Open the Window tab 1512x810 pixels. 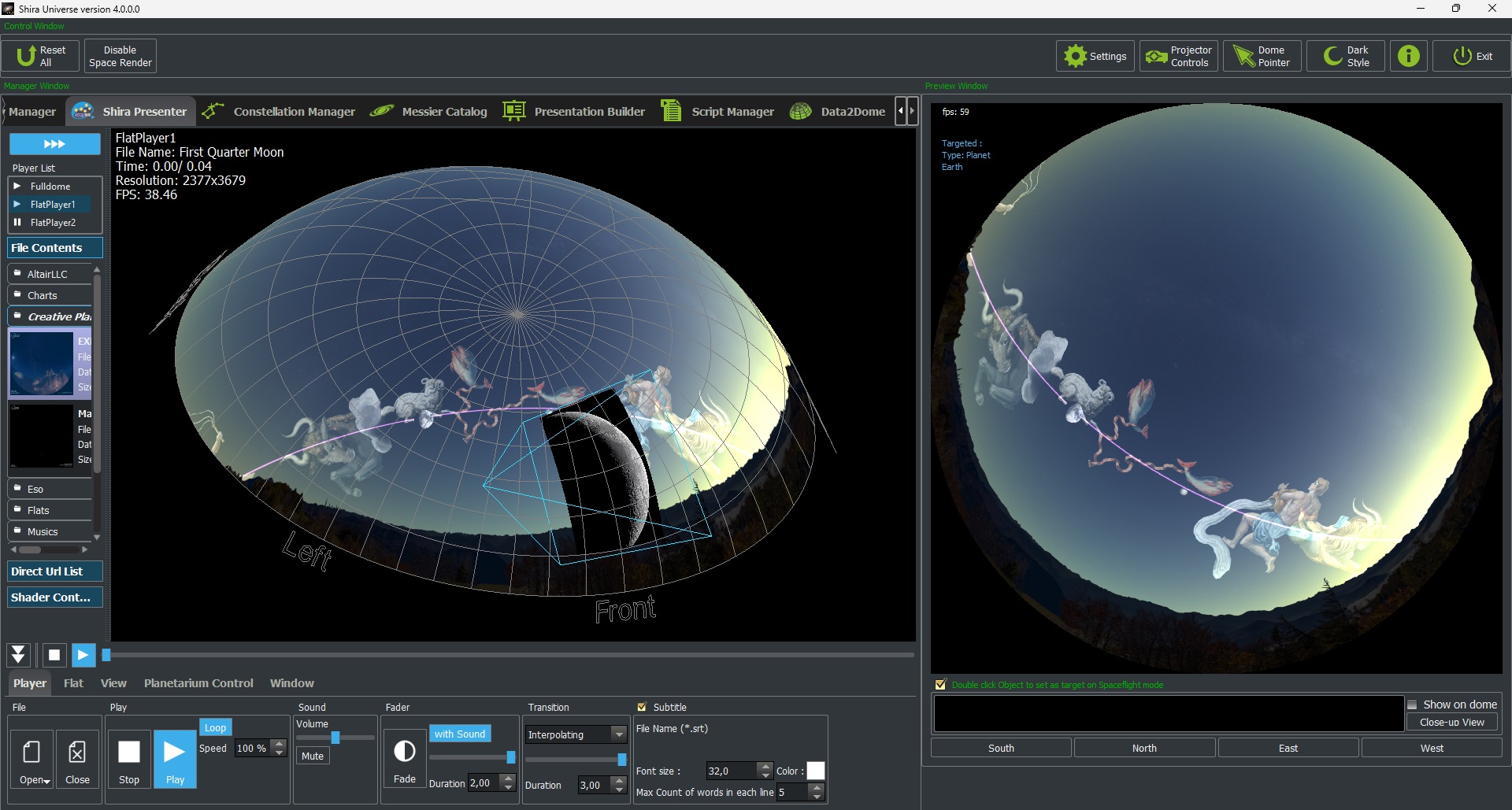click(291, 683)
